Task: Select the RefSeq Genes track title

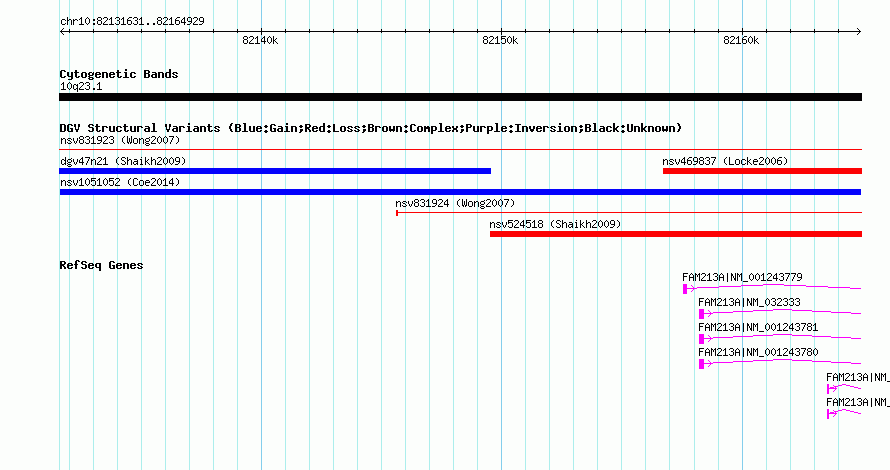Action: [x=101, y=265]
